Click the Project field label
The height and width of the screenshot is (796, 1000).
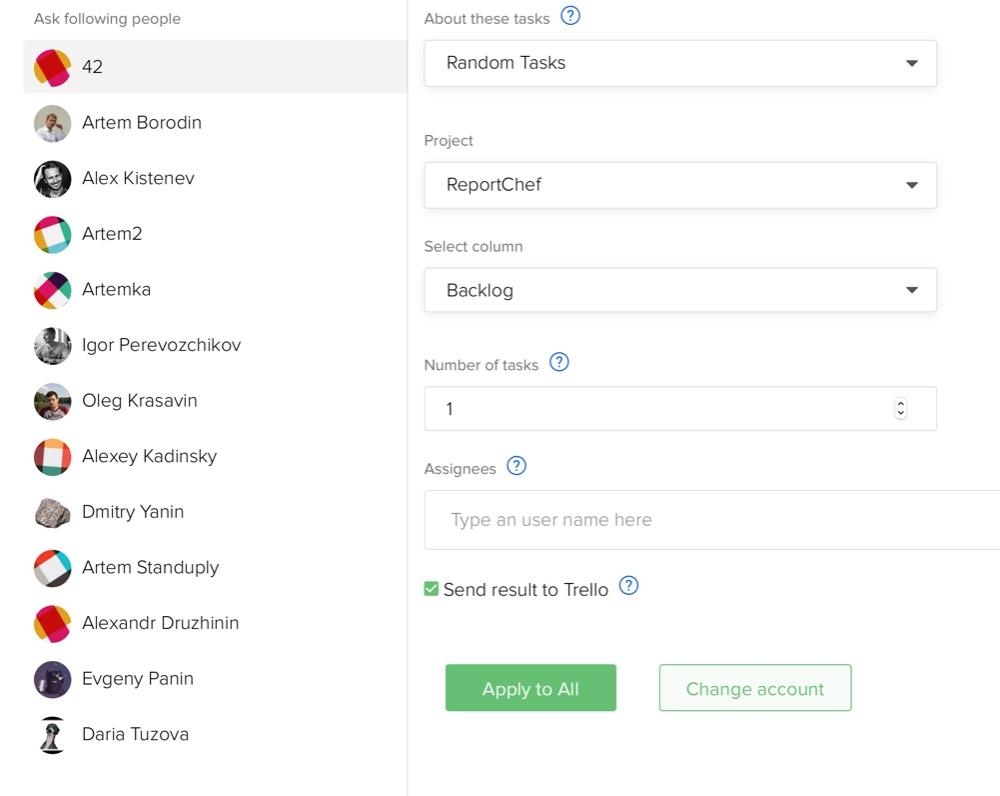pyautogui.click(x=448, y=141)
